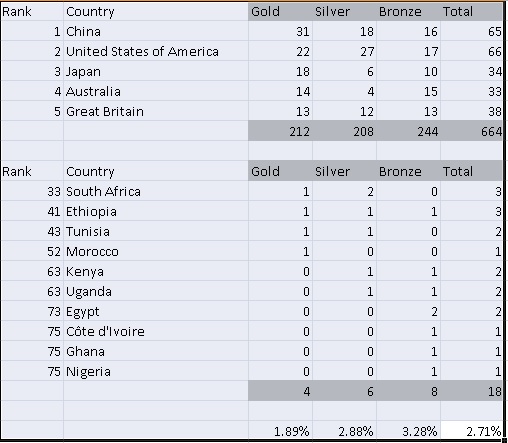Click the grand total cell 664
Screen dimensions: 508x443
click(472, 131)
